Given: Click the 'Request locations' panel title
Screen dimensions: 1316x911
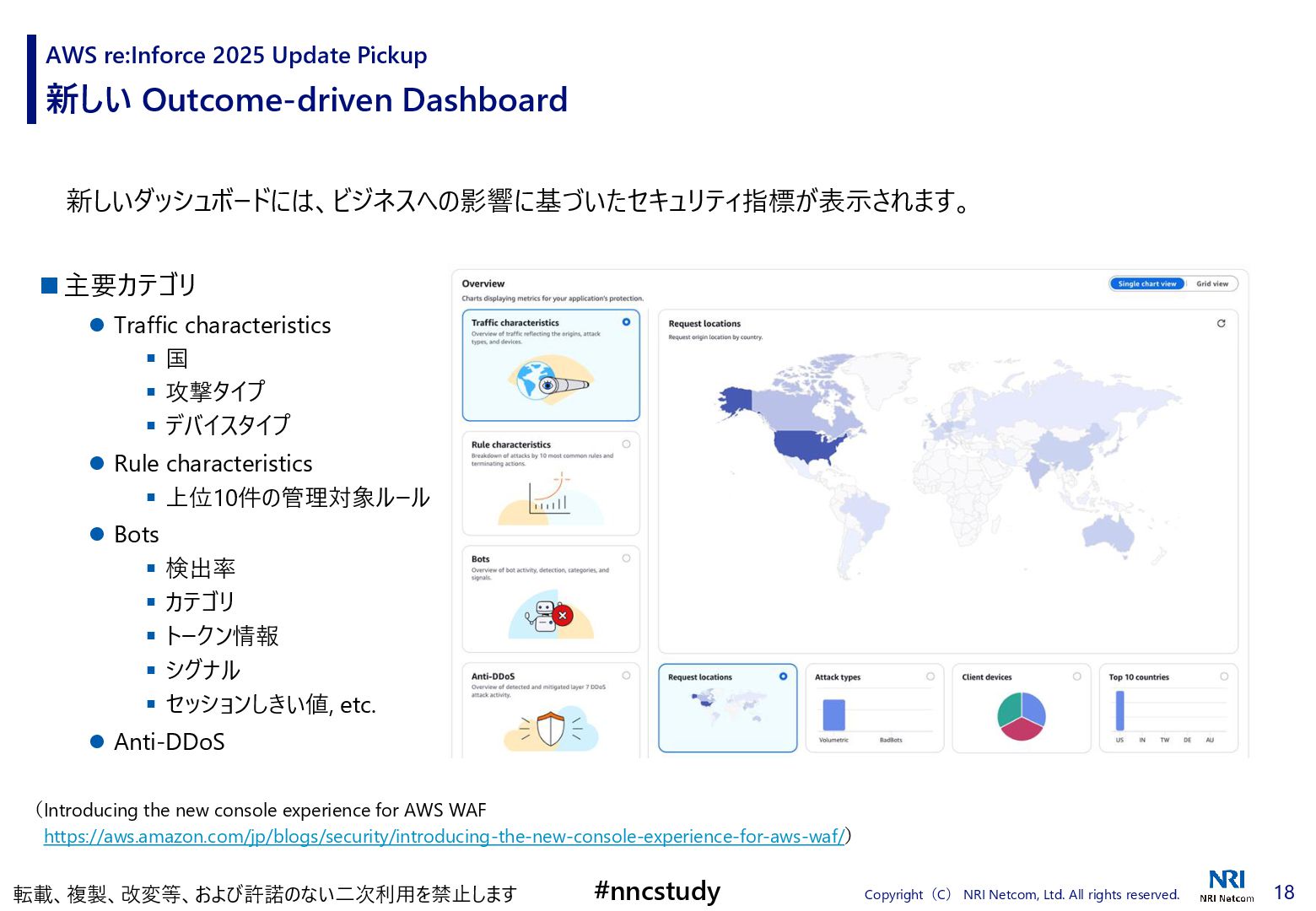Looking at the screenshot, I should tap(704, 324).
